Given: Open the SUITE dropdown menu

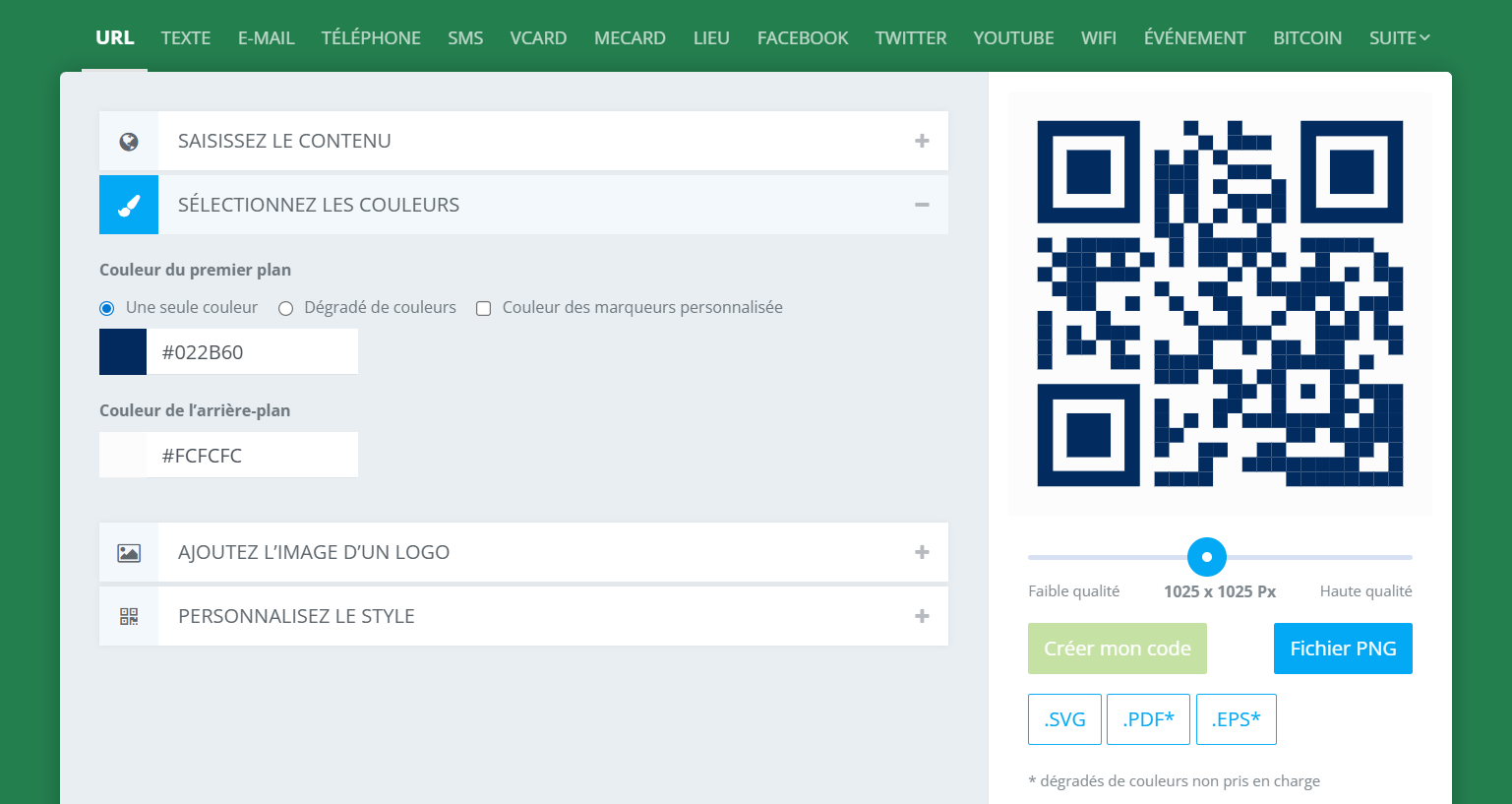Looking at the screenshot, I should [1399, 38].
